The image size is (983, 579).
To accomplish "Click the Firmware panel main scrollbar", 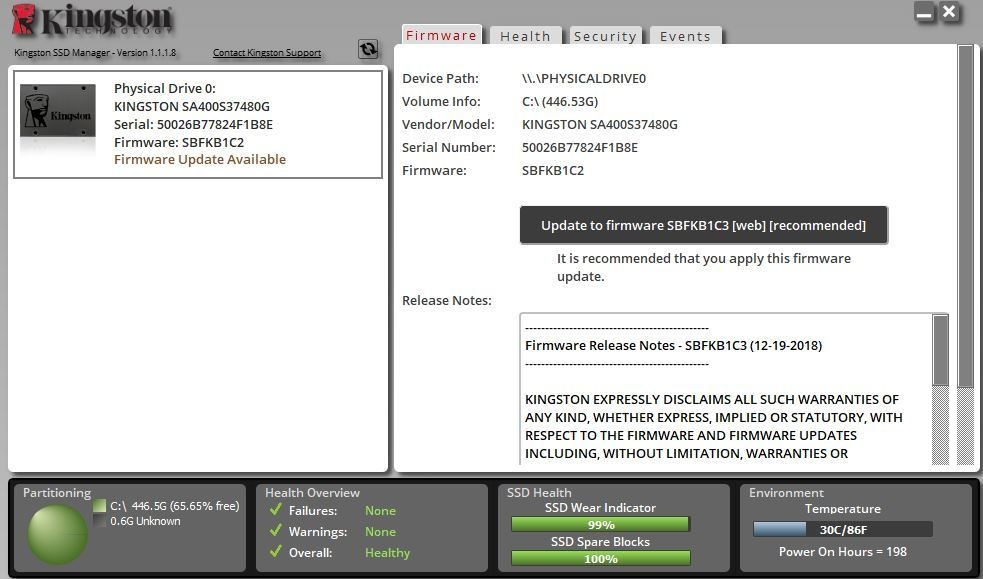I will pos(966,216).
